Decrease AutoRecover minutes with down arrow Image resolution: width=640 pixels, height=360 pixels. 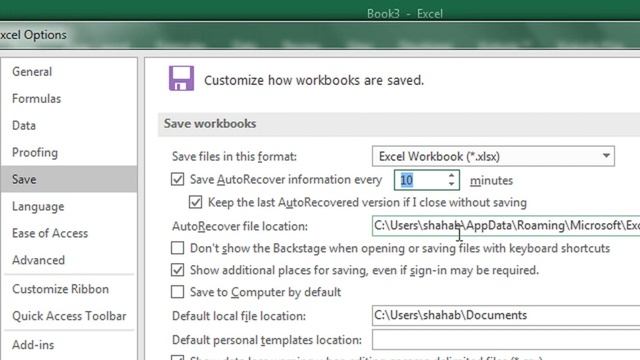pos(451,184)
